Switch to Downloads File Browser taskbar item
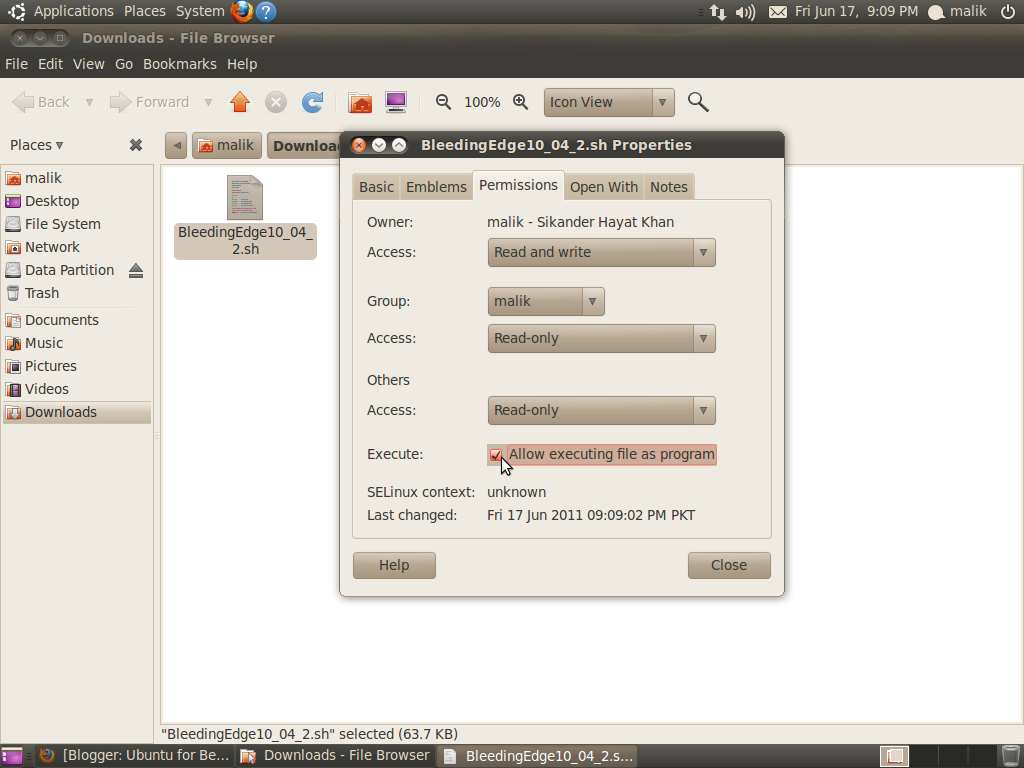 tap(336, 756)
